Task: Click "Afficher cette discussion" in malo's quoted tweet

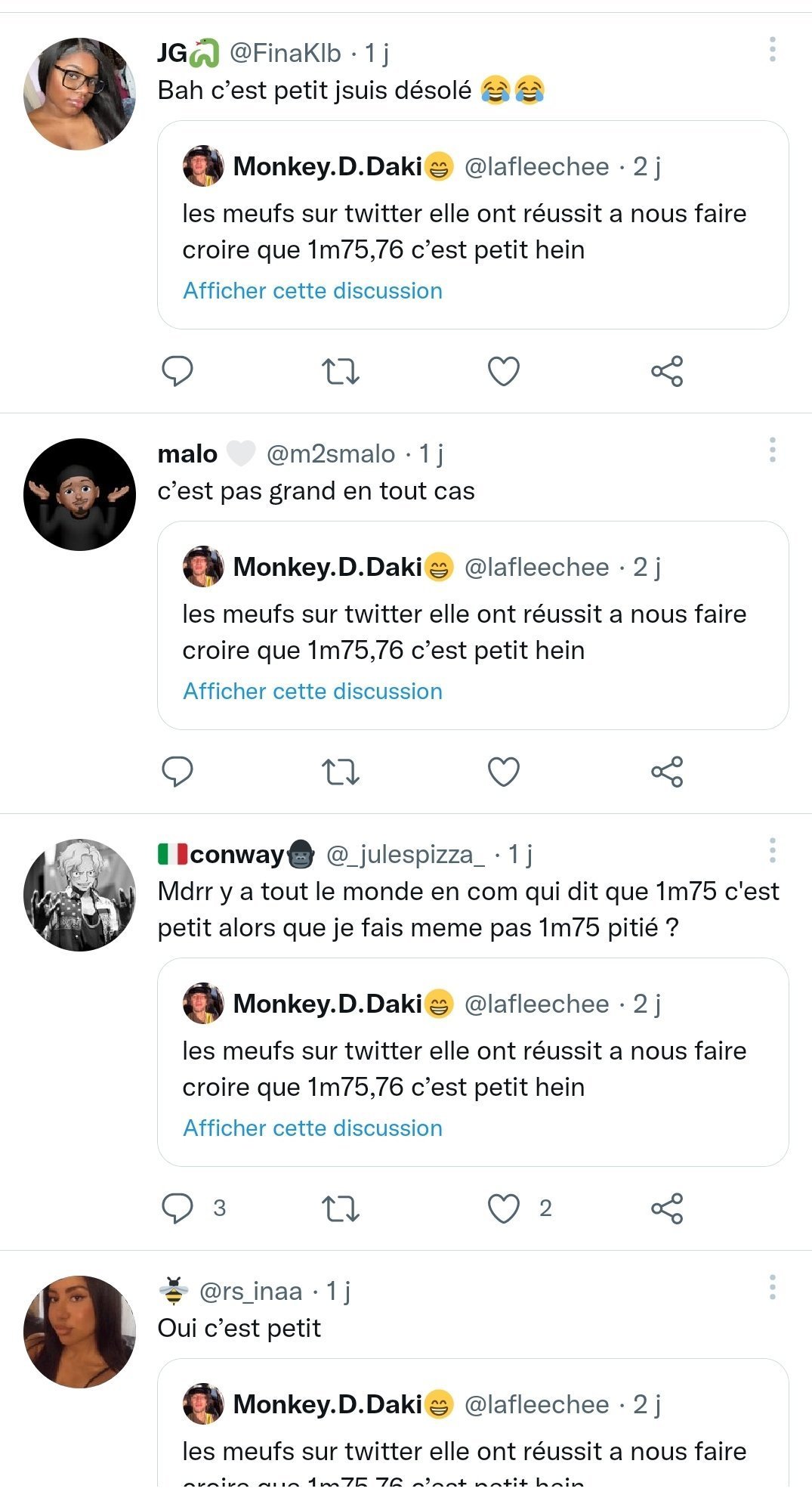Action: click(x=313, y=692)
